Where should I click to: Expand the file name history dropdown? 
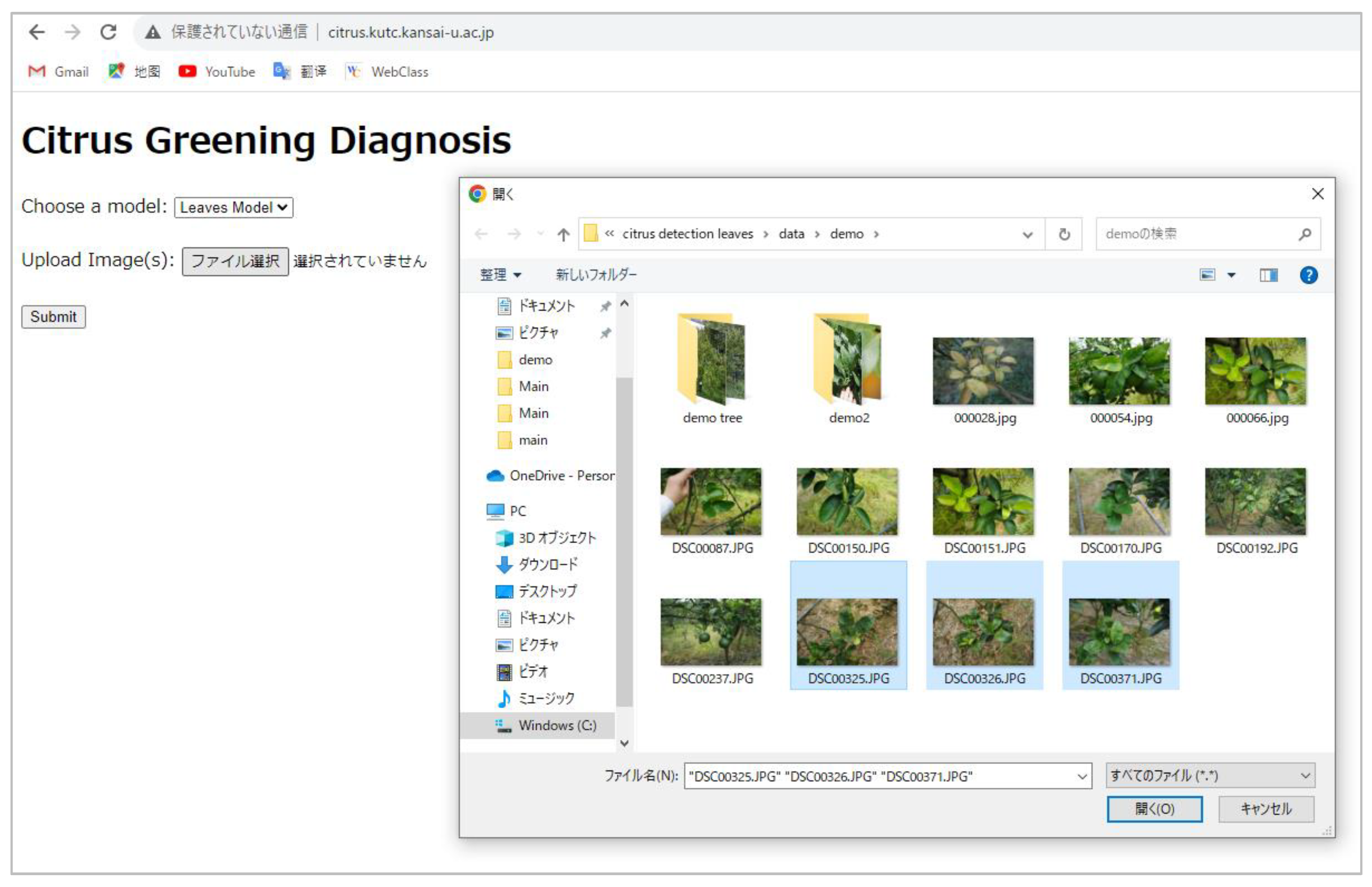tap(1081, 776)
